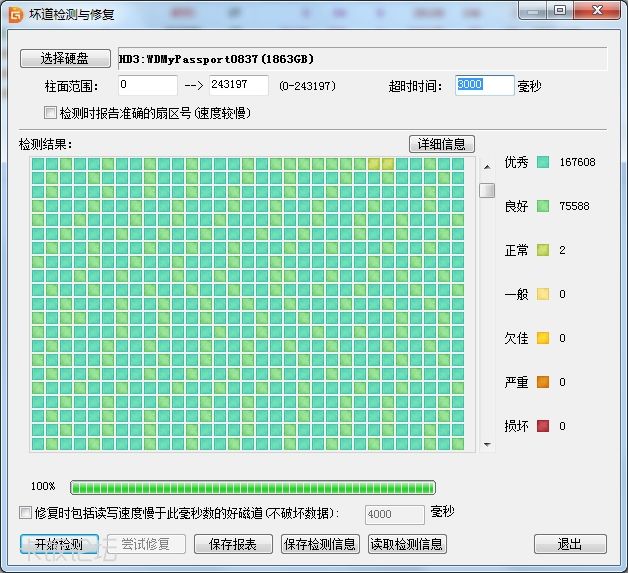Click the 严重 orange color swatch
628x573 pixels.
click(x=543, y=382)
